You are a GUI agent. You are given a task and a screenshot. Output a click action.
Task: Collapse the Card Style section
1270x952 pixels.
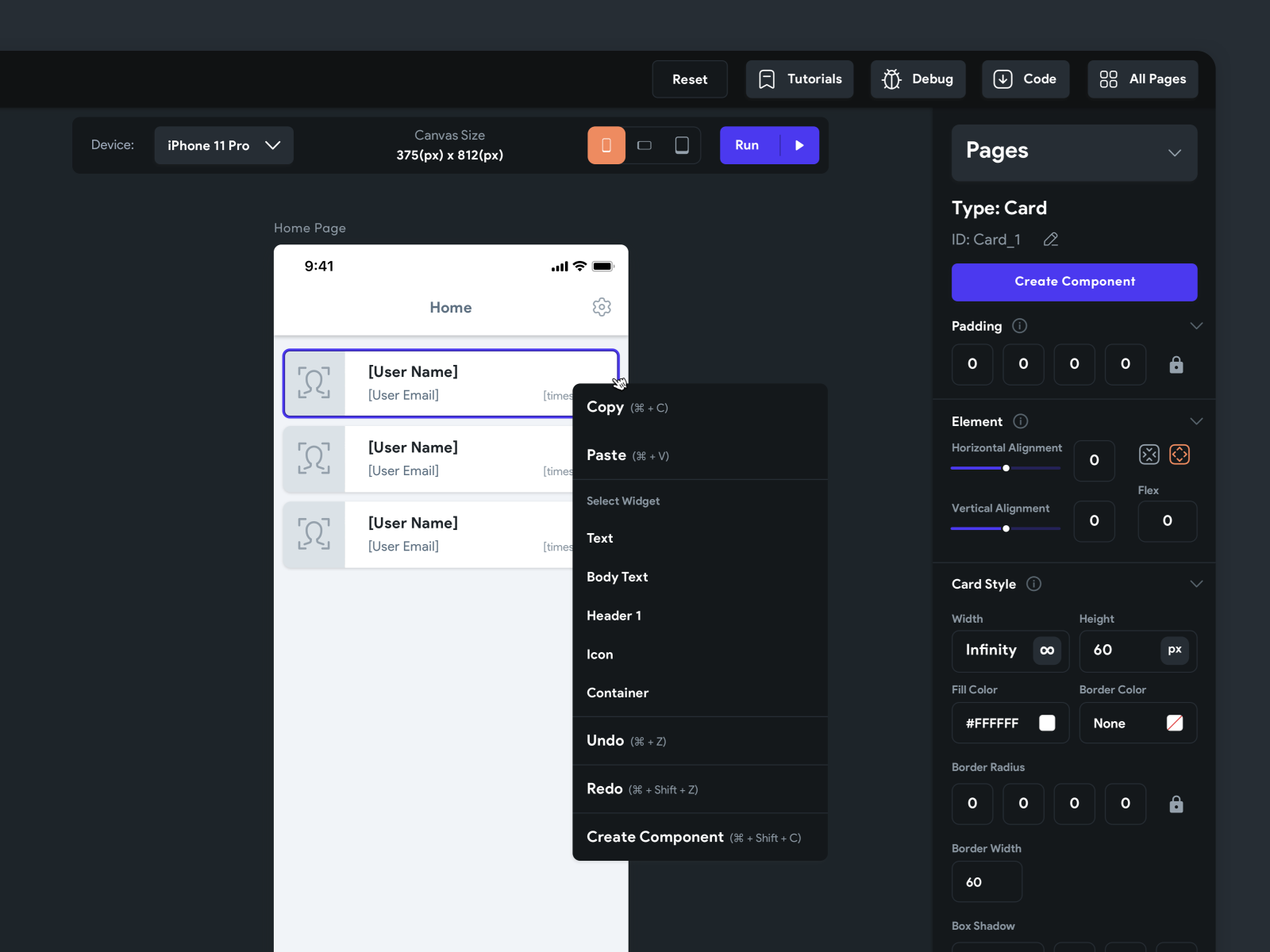coord(1196,584)
